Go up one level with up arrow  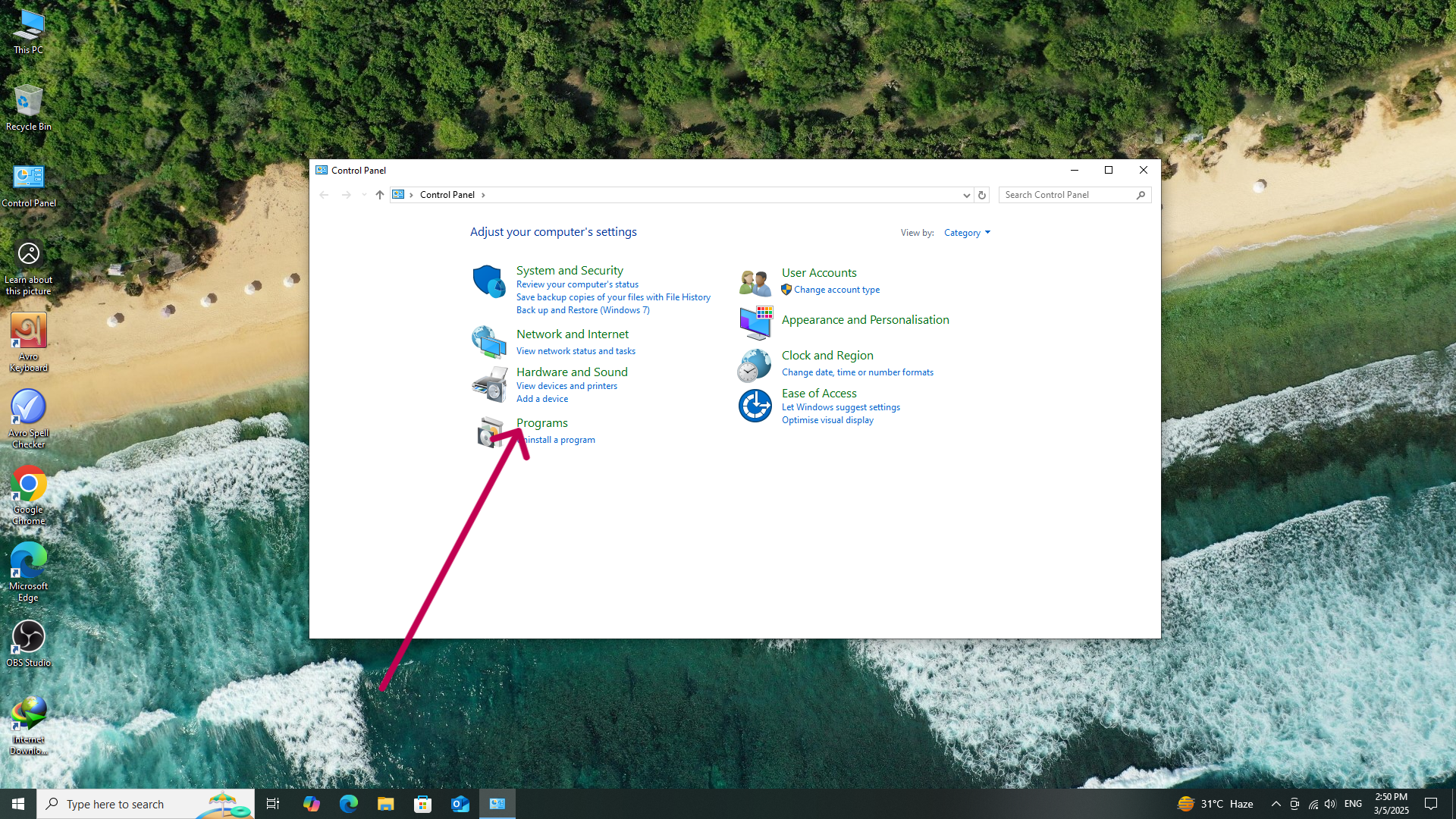tap(380, 195)
